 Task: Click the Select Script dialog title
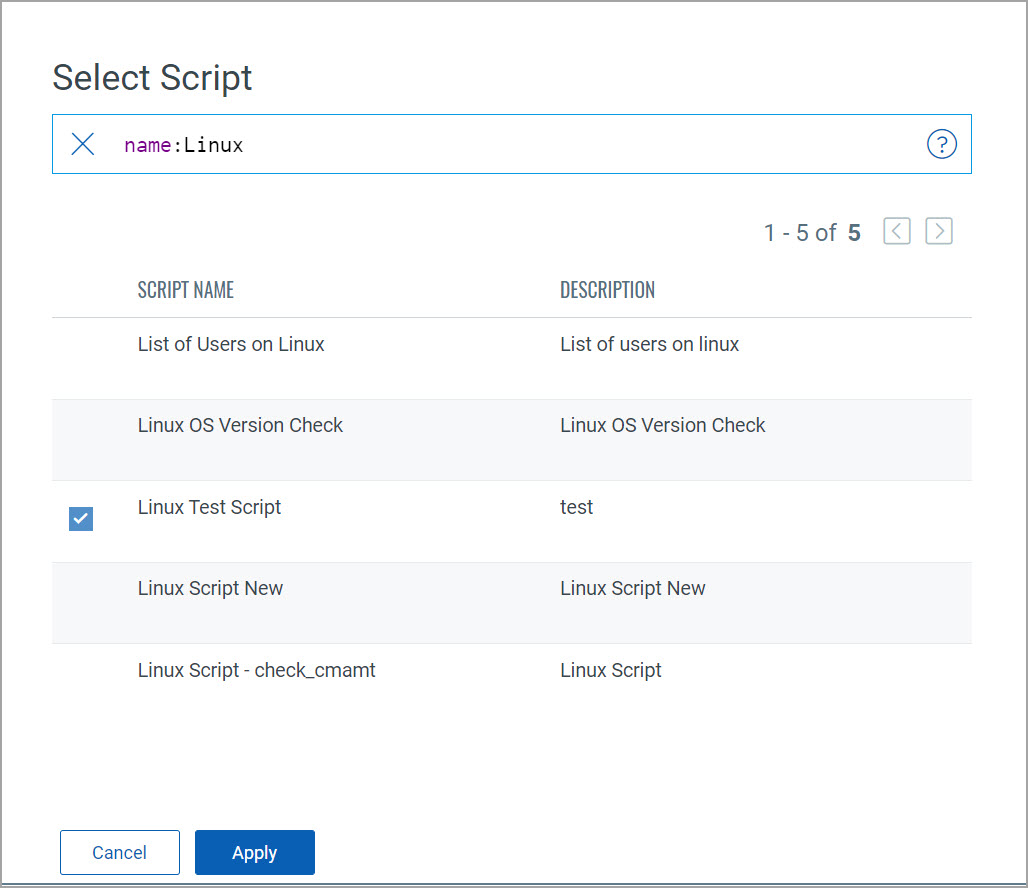(x=152, y=78)
